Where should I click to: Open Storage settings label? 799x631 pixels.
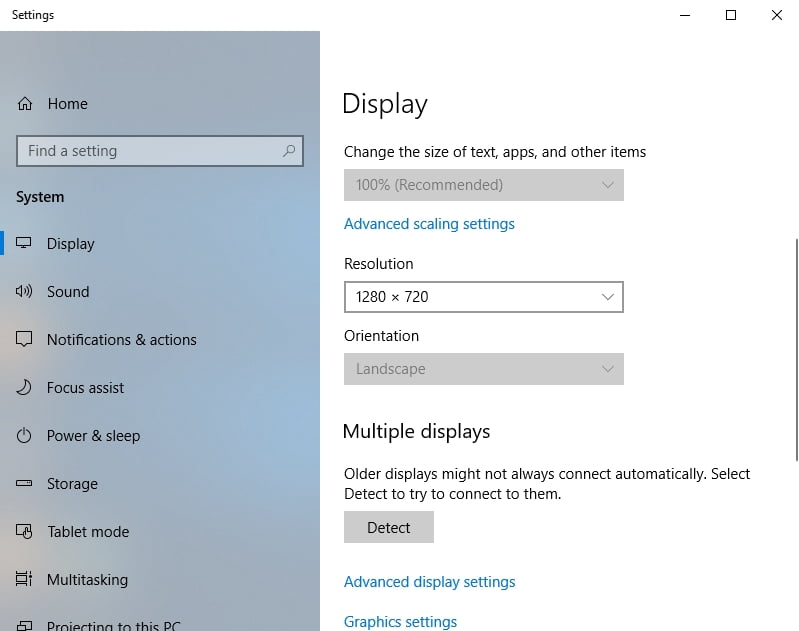(72, 484)
